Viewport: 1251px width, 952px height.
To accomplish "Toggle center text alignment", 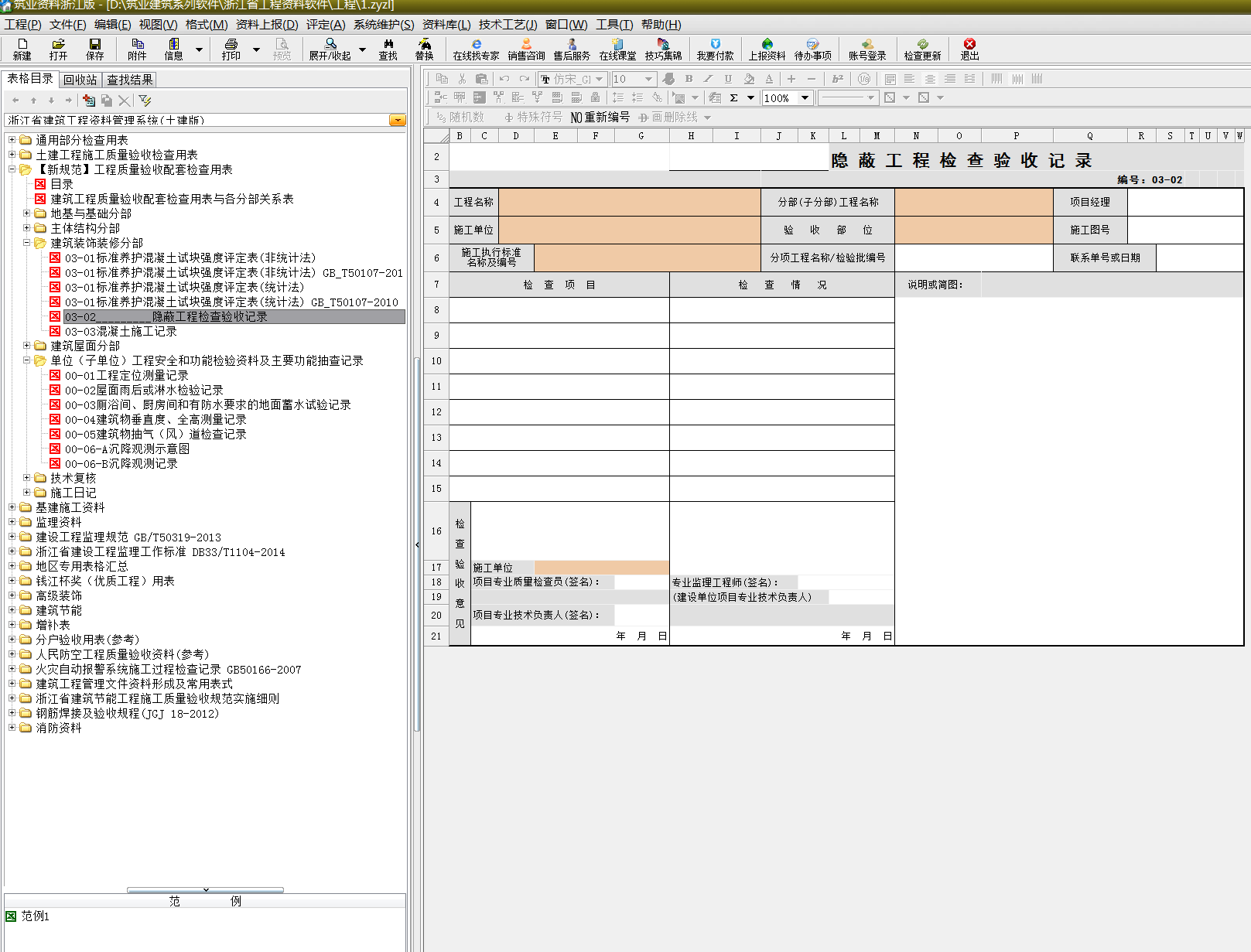I will (930, 79).
